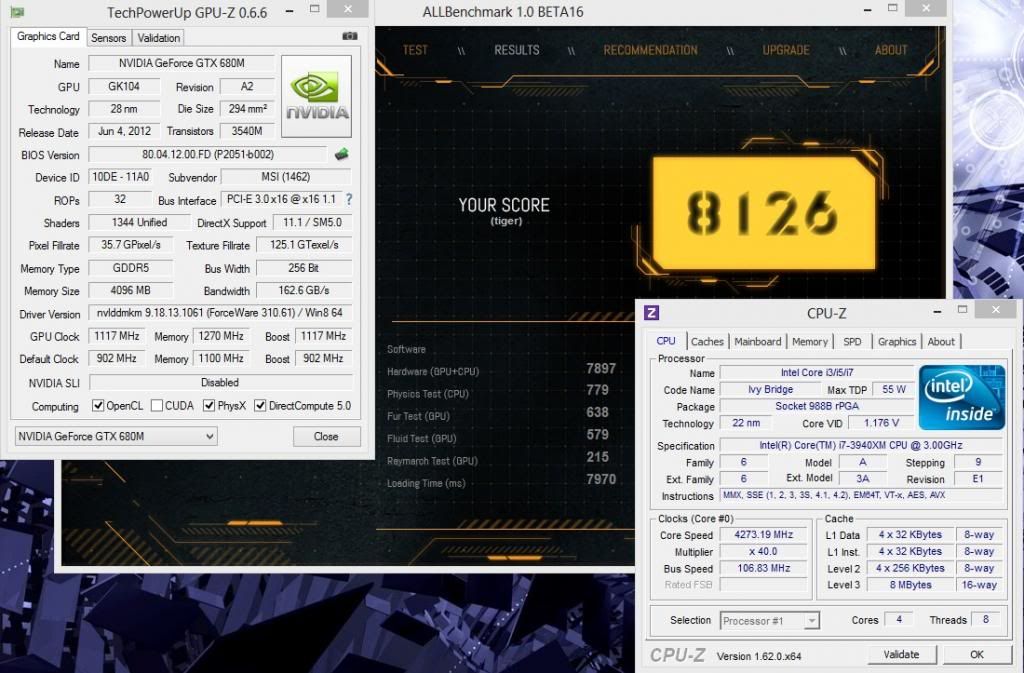
Task: Open the About tab in CPU-Z
Action: pyautogui.click(x=941, y=341)
